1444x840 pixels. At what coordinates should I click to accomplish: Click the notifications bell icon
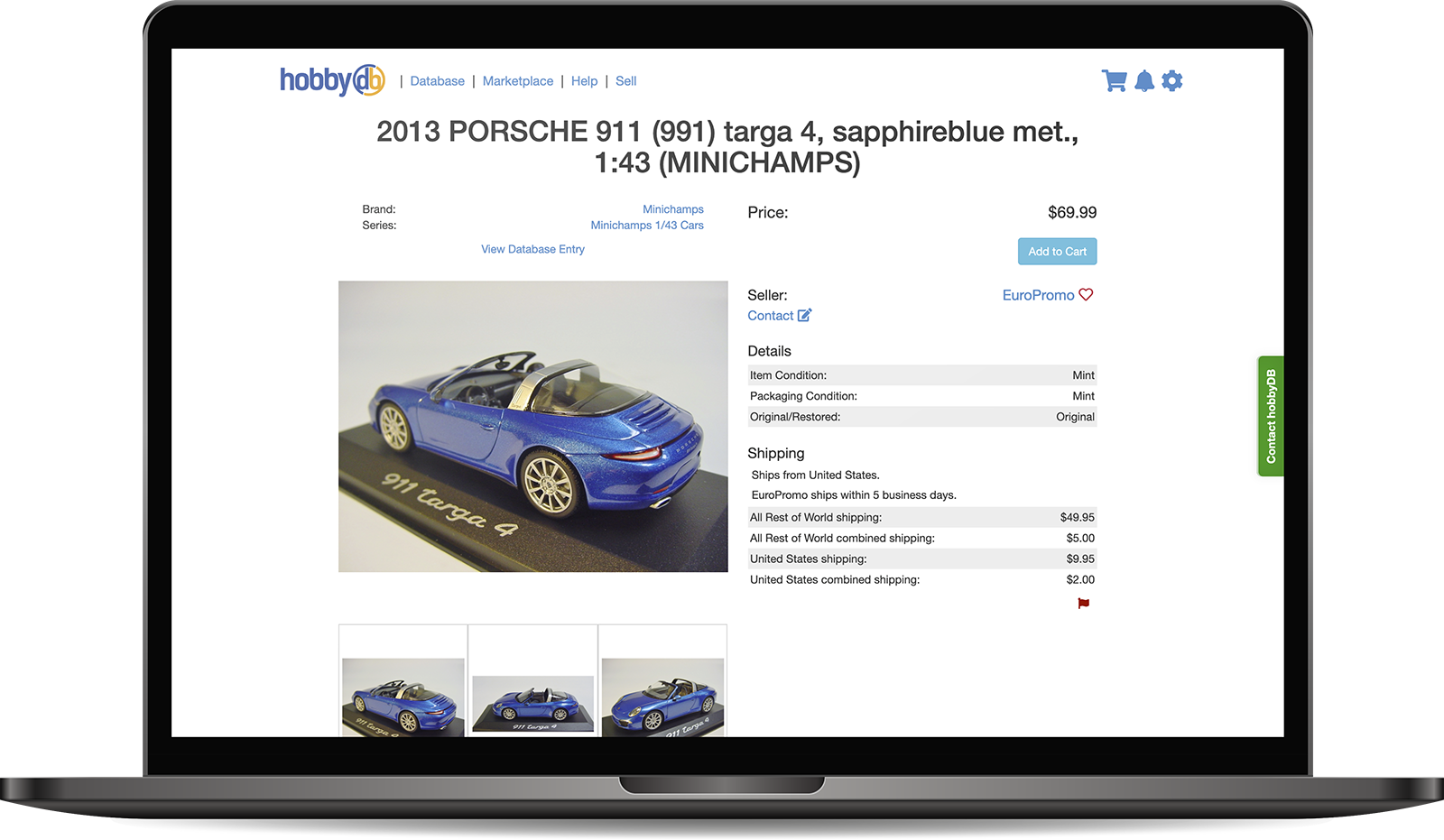tap(1144, 81)
